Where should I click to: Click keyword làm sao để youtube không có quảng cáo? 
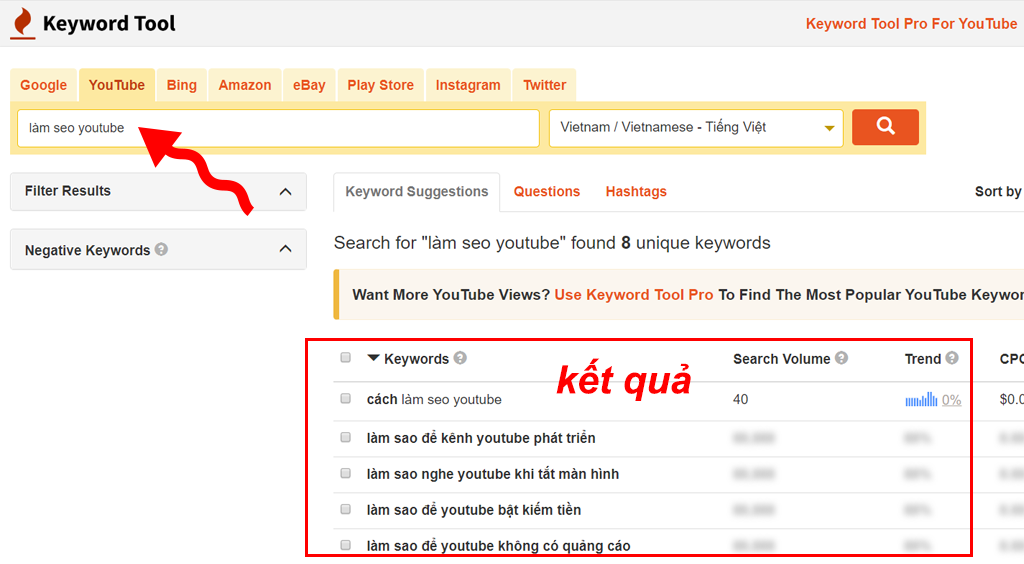498,546
